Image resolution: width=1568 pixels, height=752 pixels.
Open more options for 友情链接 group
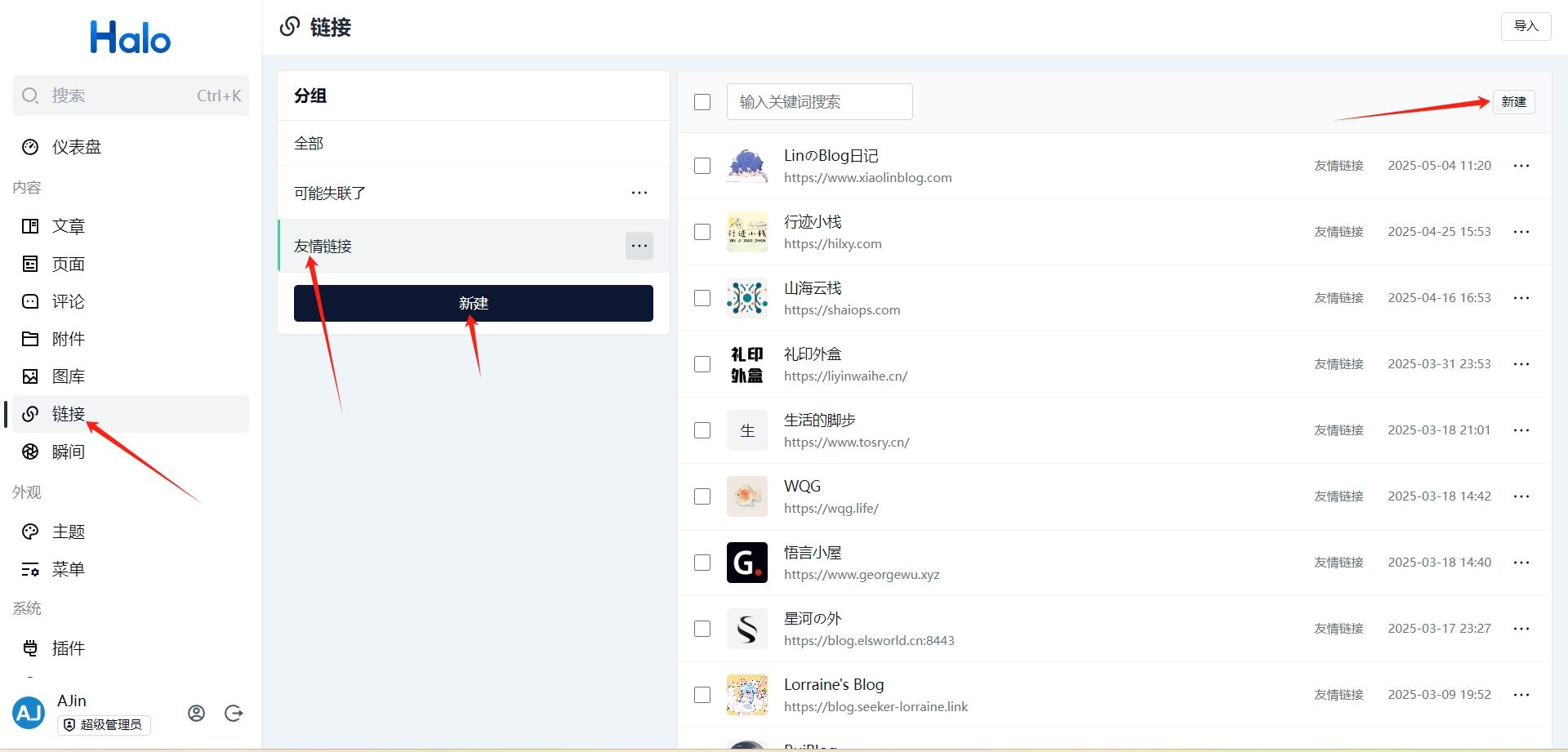pyautogui.click(x=639, y=246)
